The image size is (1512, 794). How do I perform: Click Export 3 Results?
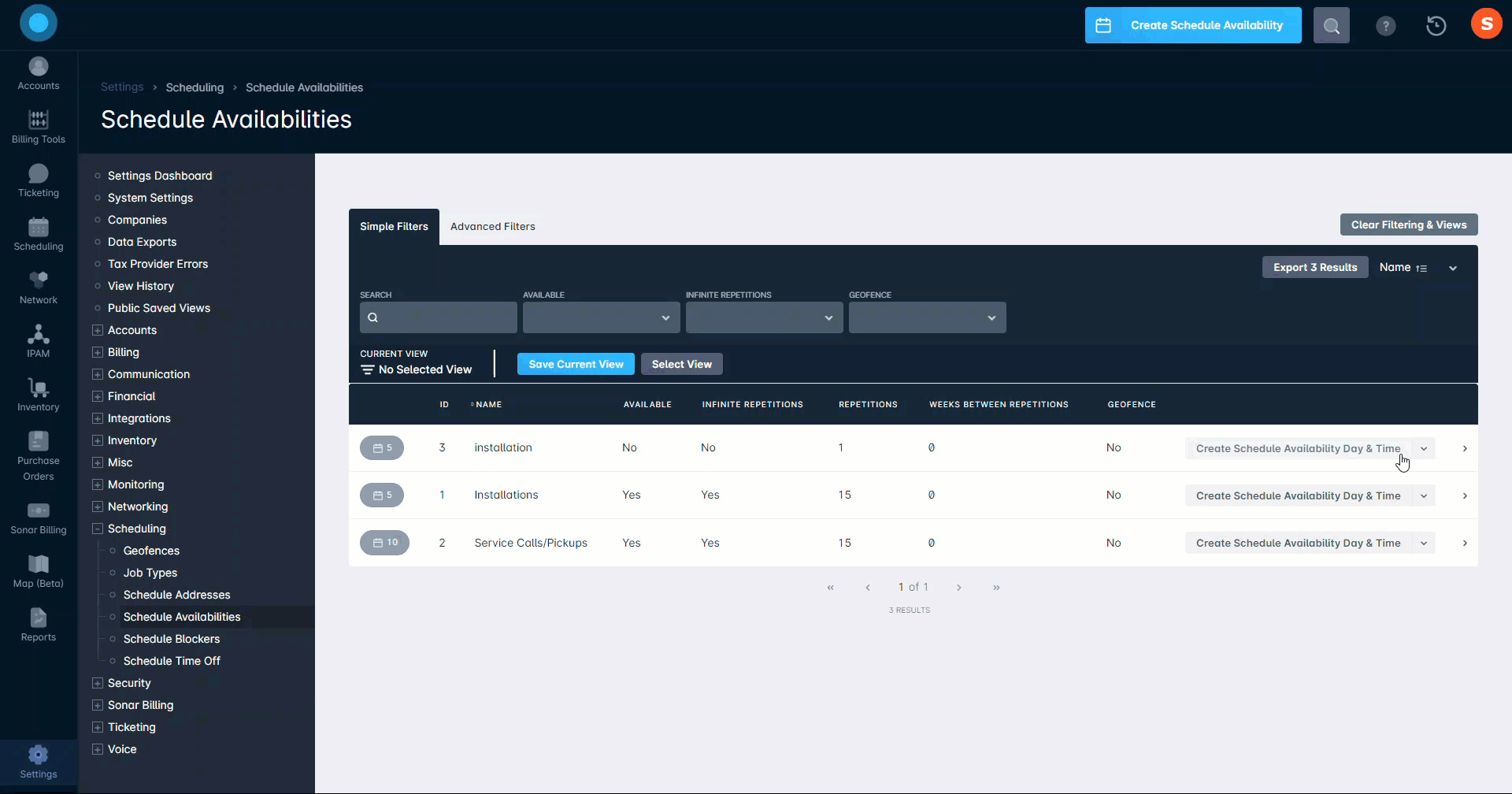[1315, 267]
